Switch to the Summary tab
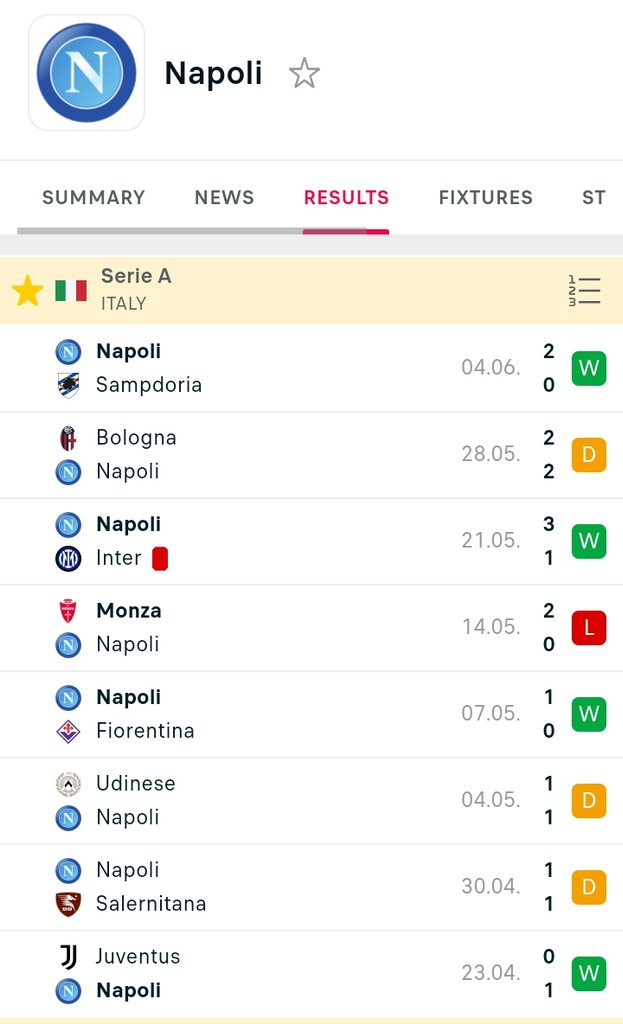 tap(93, 197)
